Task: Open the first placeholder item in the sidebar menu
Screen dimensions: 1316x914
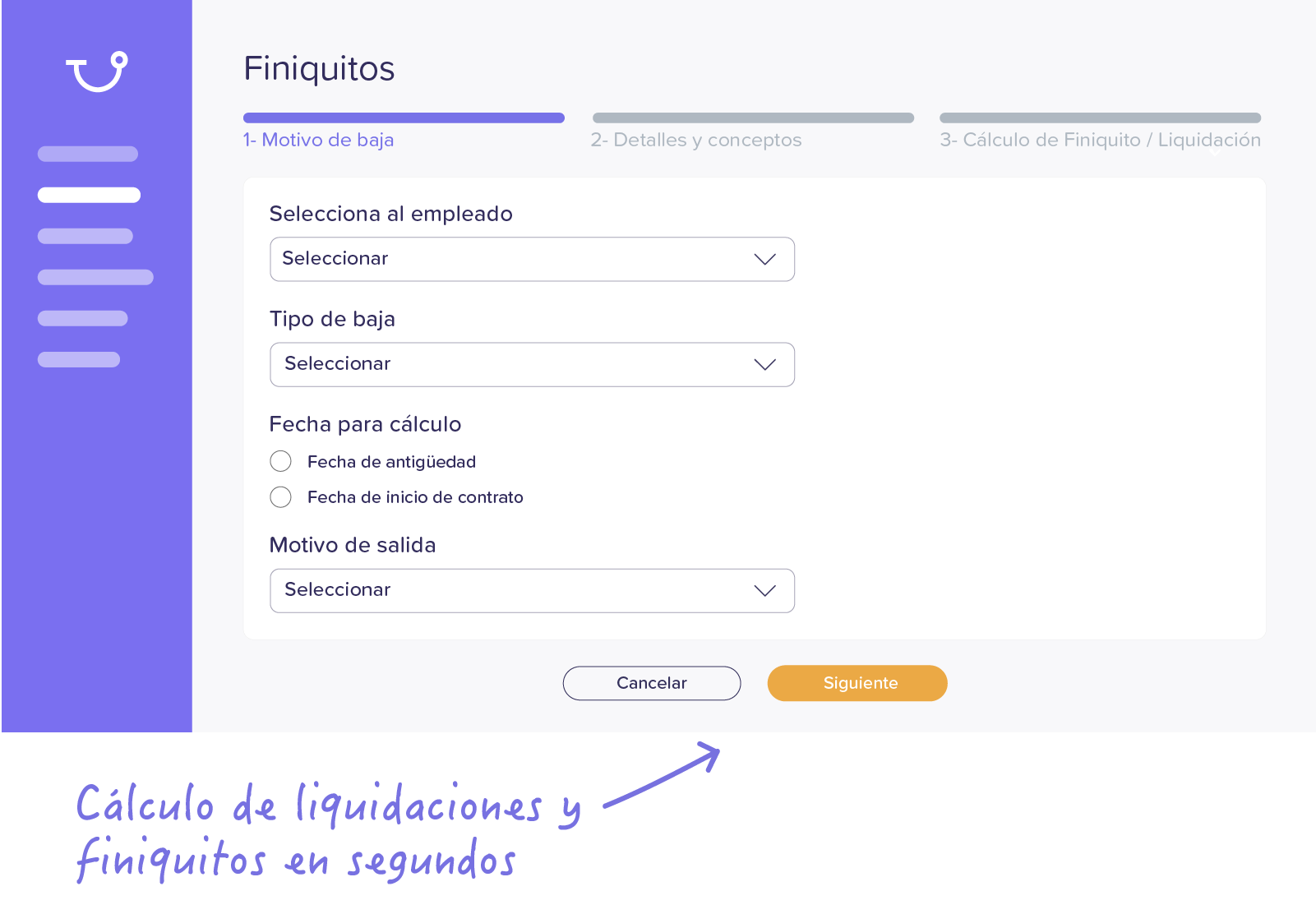Action: tap(88, 154)
